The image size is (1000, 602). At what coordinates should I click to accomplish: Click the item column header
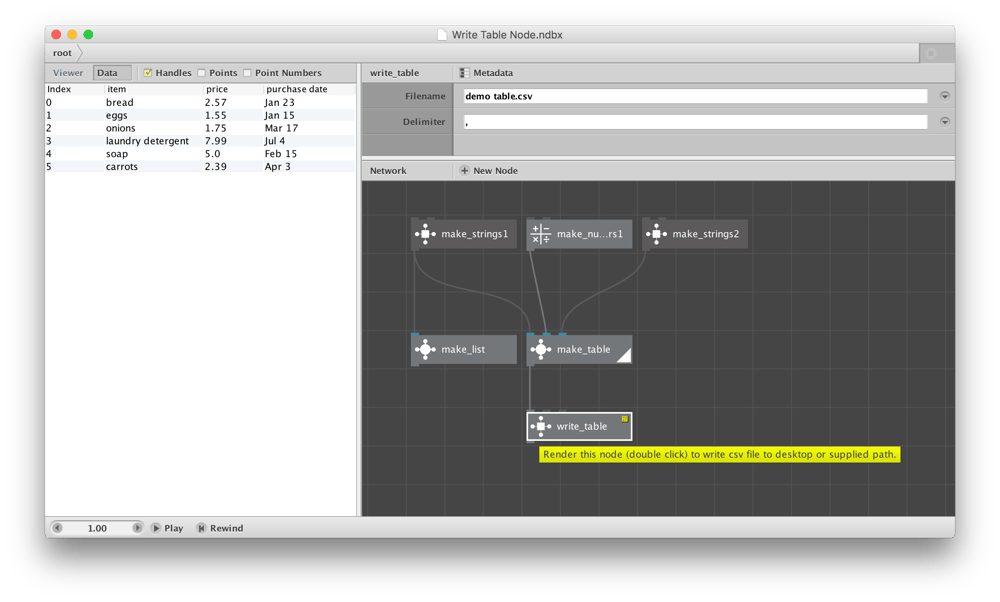[116, 89]
